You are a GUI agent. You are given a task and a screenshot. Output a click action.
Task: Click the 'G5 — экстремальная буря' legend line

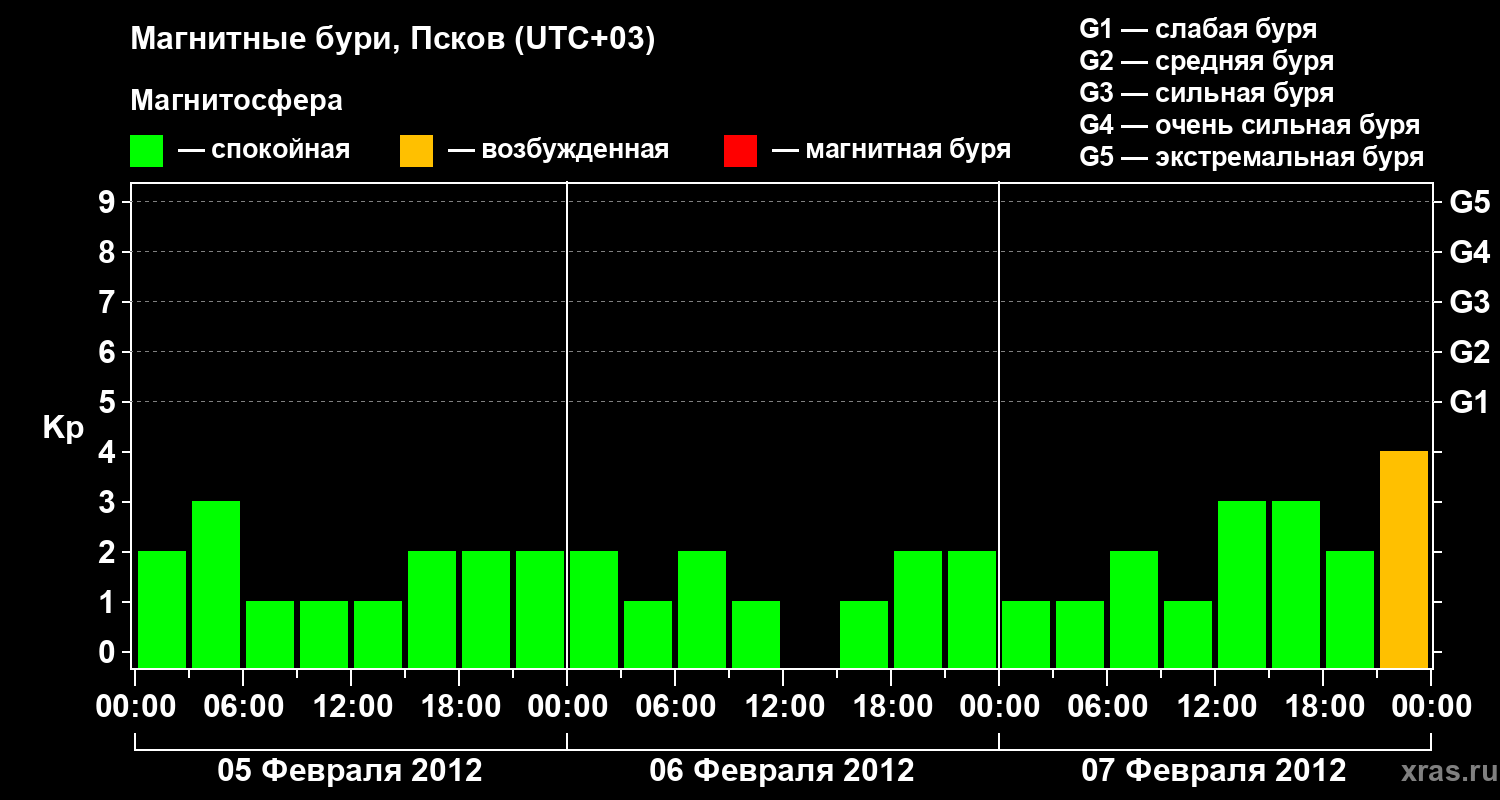click(x=1251, y=157)
